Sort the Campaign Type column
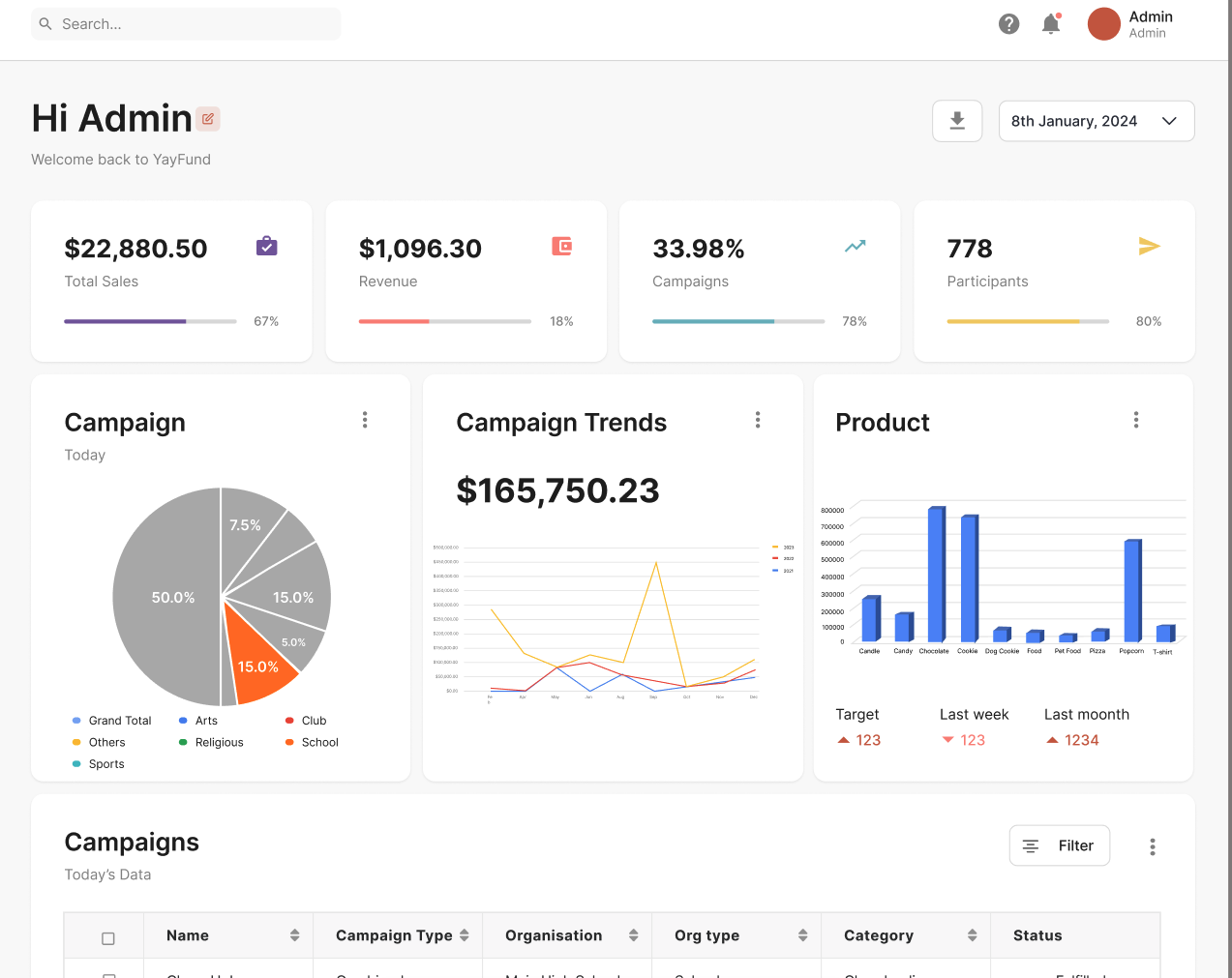Image resolution: width=1232 pixels, height=978 pixels. click(x=465, y=935)
